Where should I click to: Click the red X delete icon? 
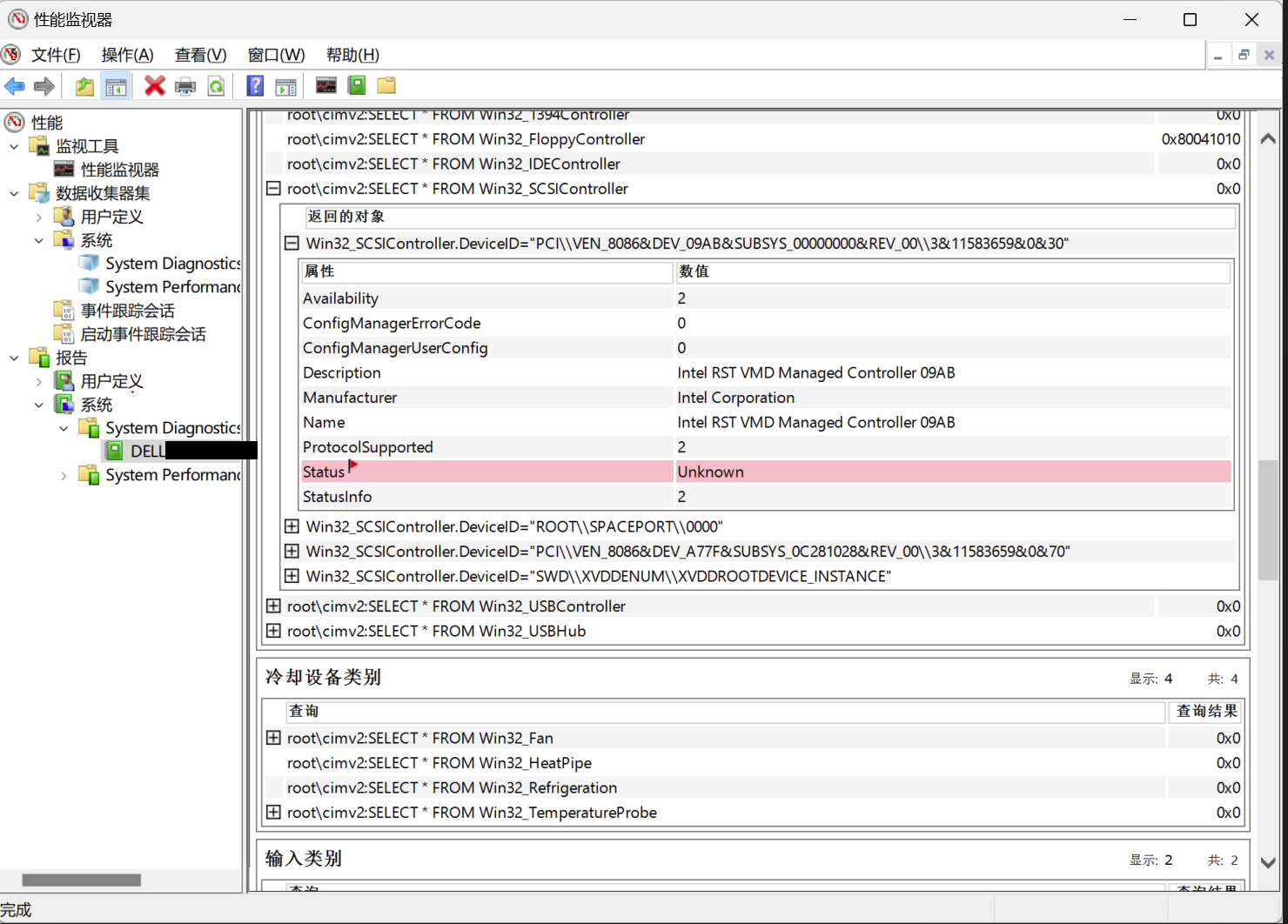pos(155,86)
